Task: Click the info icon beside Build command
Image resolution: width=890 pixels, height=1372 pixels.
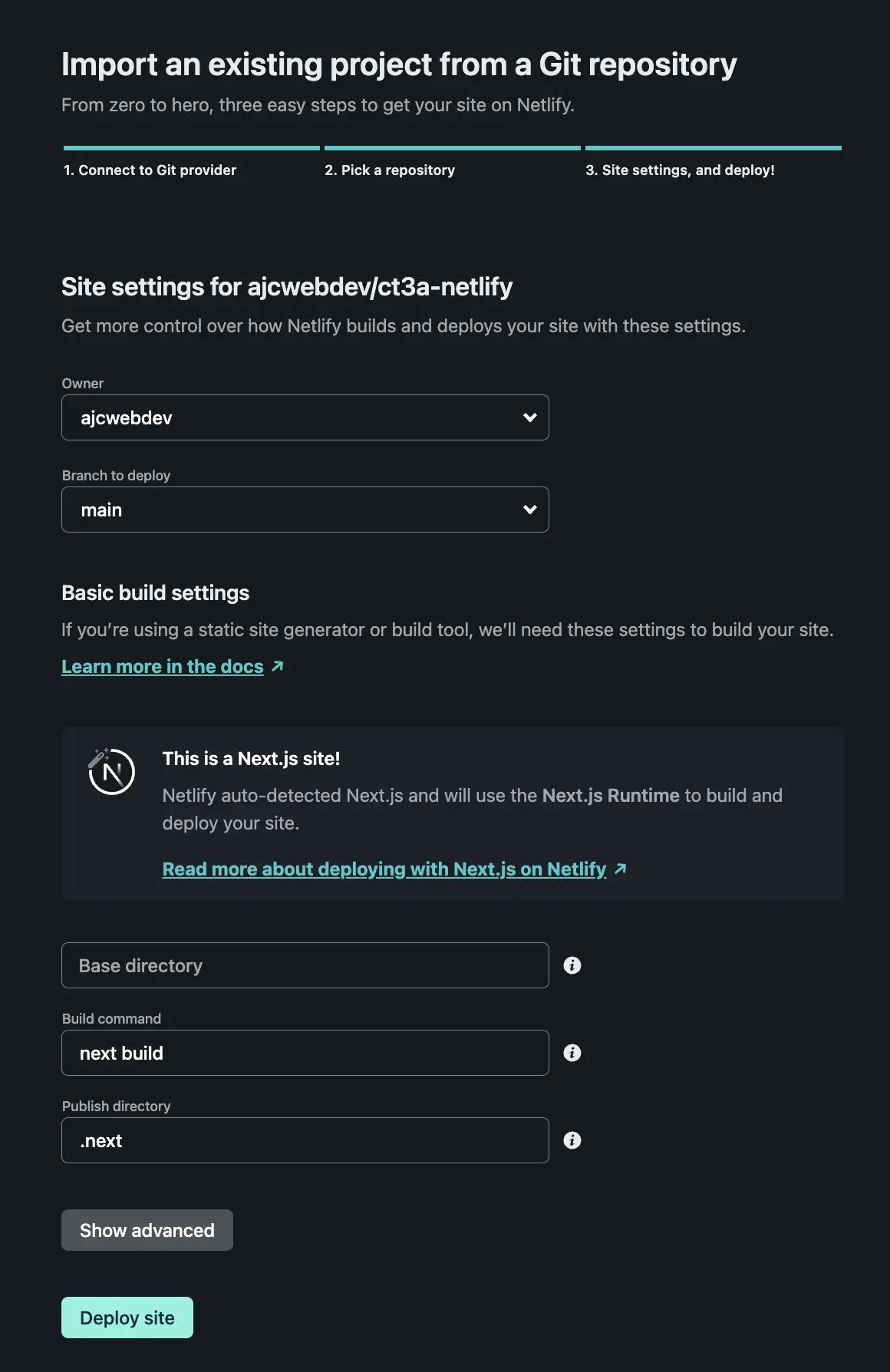Action: (572, 1053)
